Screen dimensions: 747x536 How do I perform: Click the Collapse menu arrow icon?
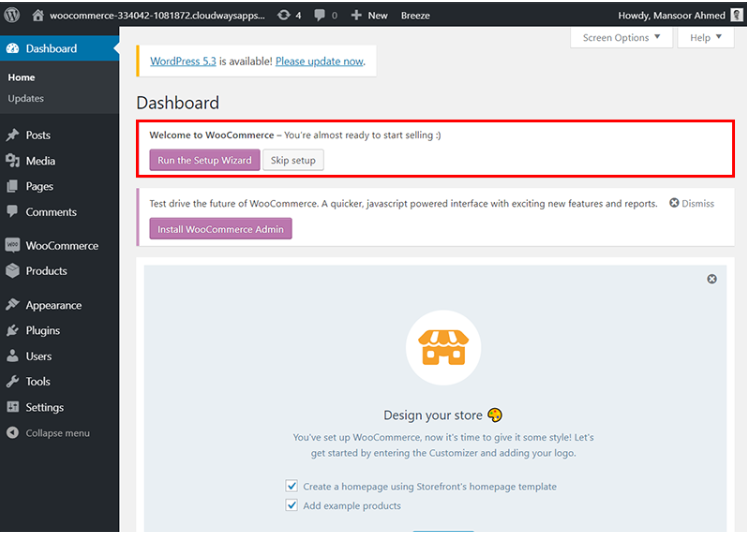point(13,433)
